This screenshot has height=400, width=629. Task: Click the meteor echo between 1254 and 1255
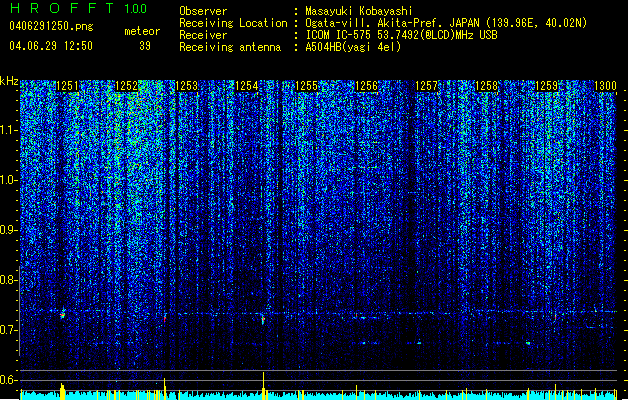[x=263, y=319]
